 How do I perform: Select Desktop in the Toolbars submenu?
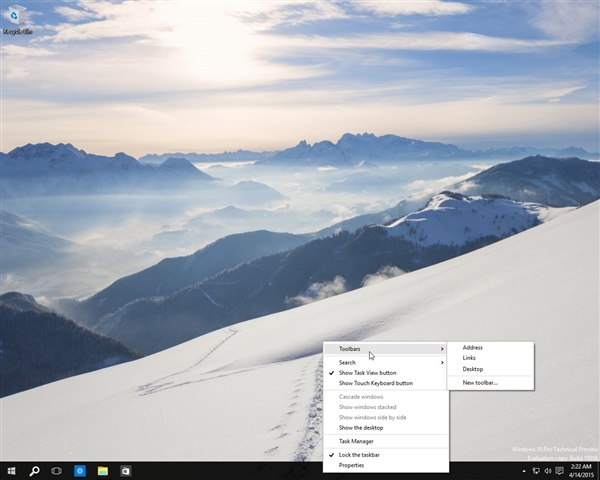point(473,369)
